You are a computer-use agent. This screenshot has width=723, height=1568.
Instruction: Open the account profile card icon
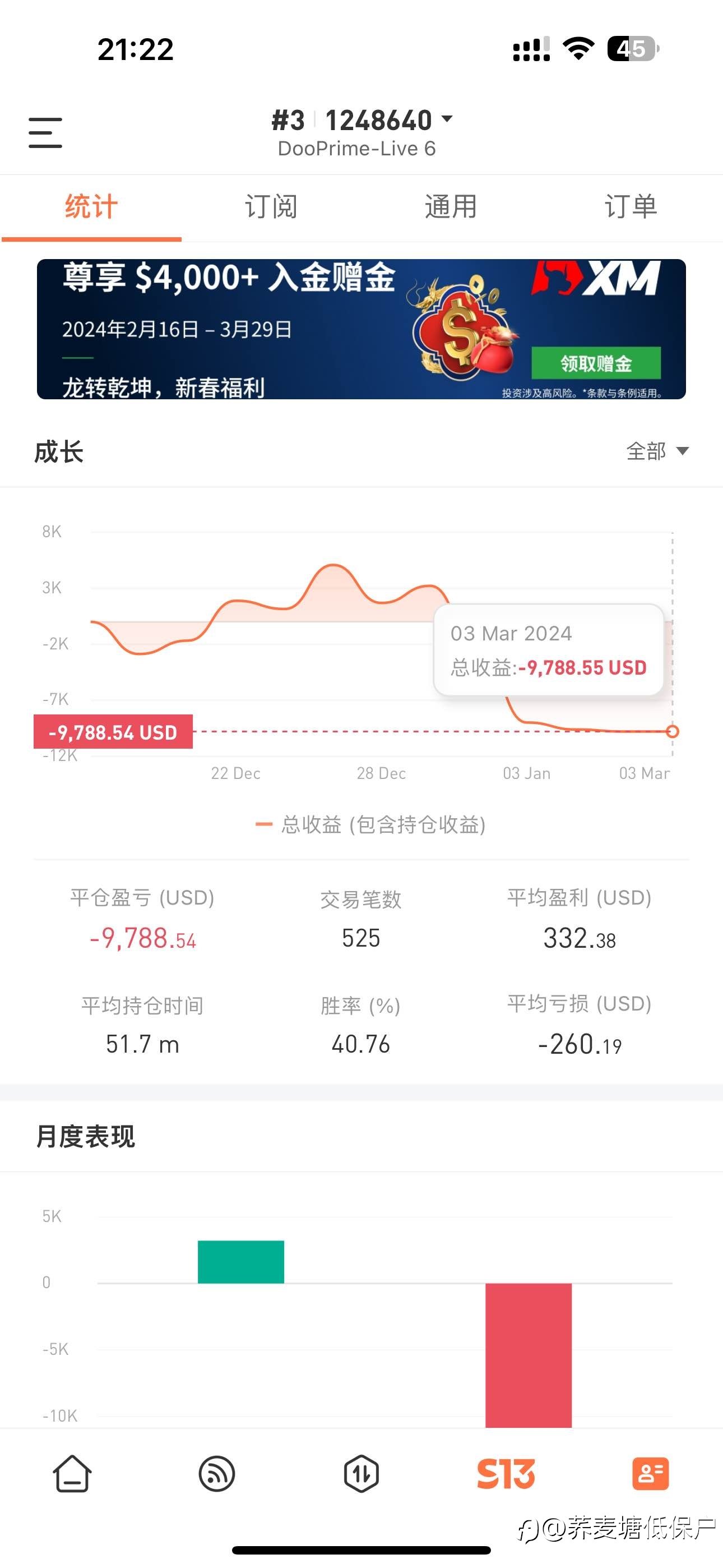pyautogui.click(x=651, y=1474)
